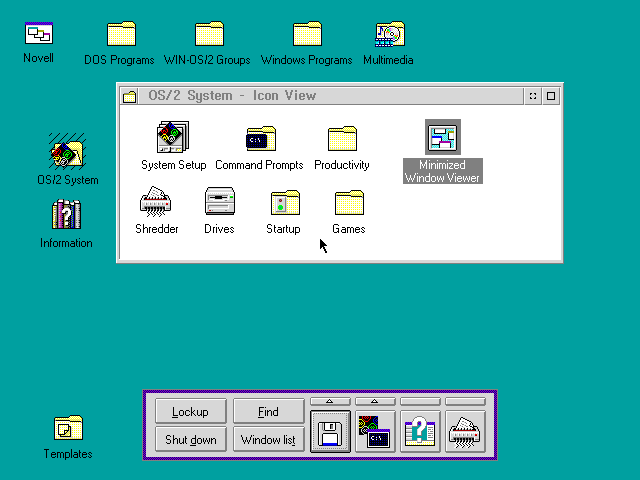Open the Novell desktop icon
This screenshot has height=480, width=640.
point(39,33)
